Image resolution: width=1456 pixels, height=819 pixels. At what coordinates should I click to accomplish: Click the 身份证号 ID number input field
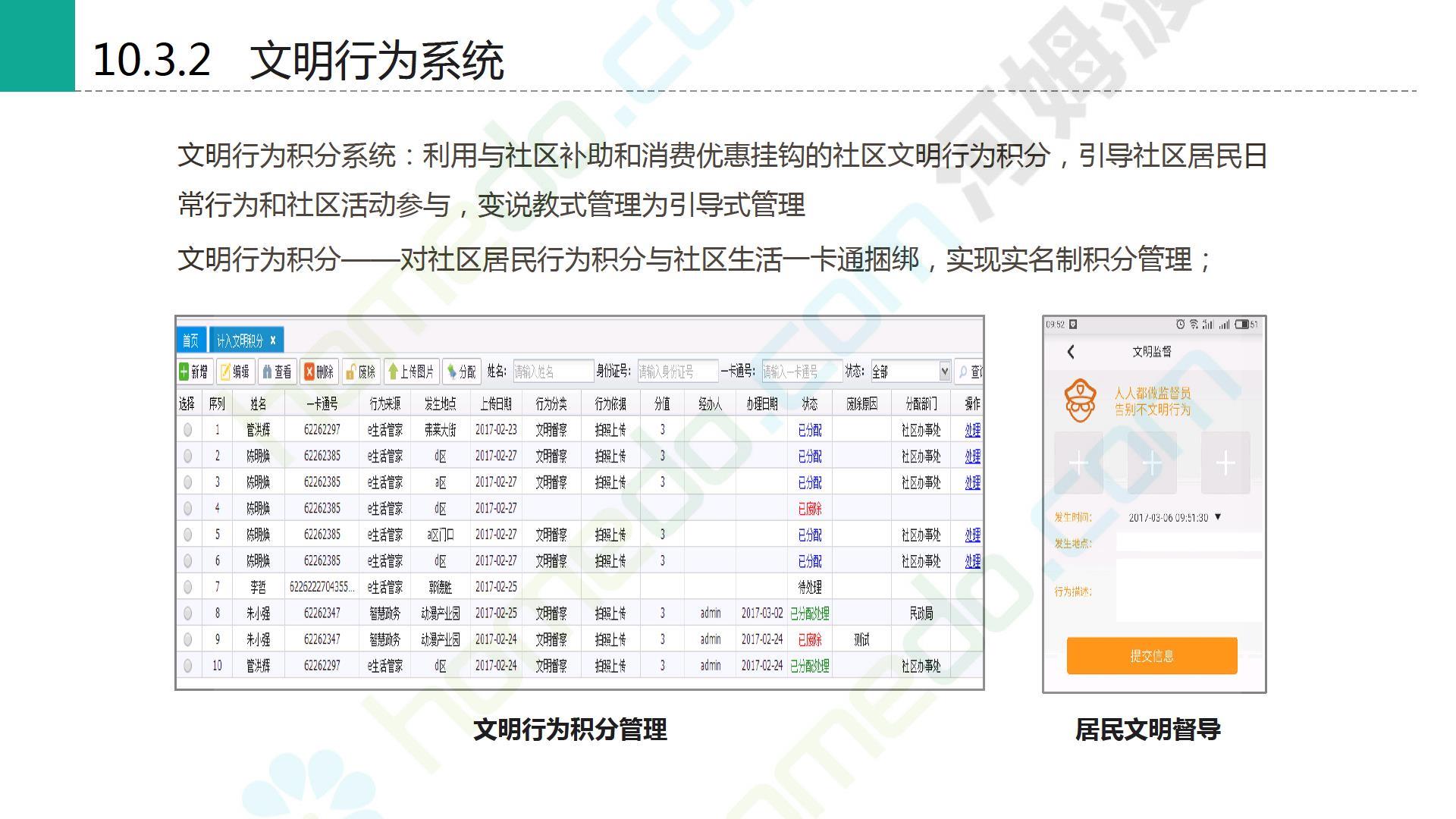coord(676,372)
